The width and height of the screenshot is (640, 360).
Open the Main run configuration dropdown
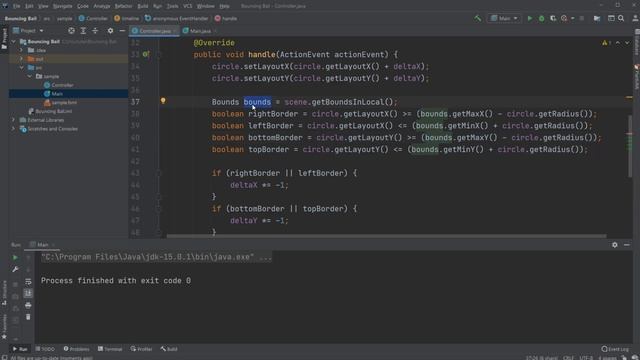click(504, 18)
